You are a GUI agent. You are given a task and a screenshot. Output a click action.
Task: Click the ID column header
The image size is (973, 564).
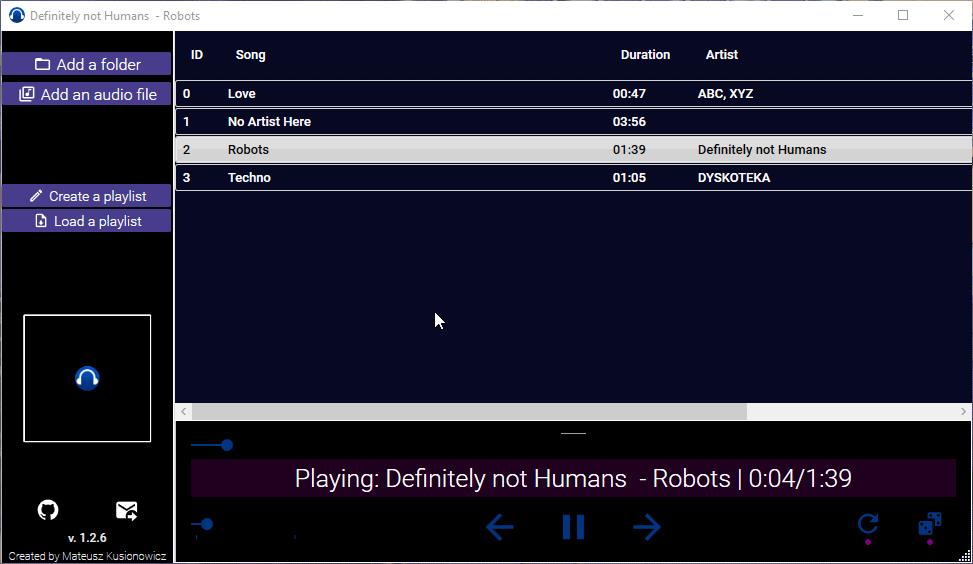point(197,55)
